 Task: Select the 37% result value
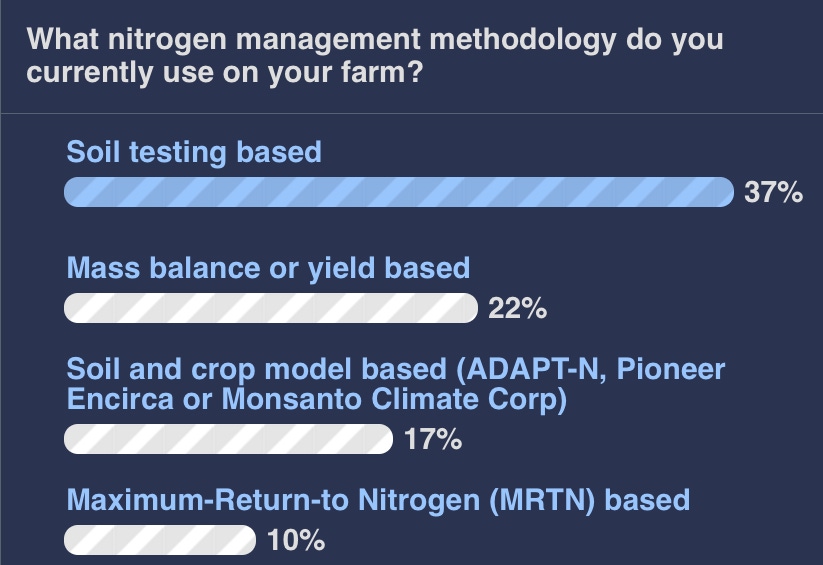click(x=773, y=192)
